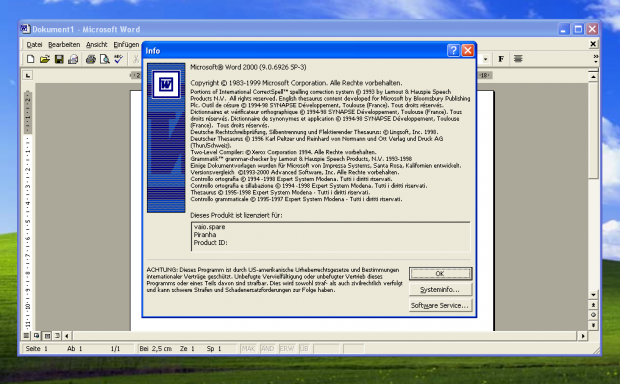Image resolution: width=620 pixels, height=384 pixels.
Task: Close document with menu bar X
Action: pyautogui.click(x=593, y=44)
